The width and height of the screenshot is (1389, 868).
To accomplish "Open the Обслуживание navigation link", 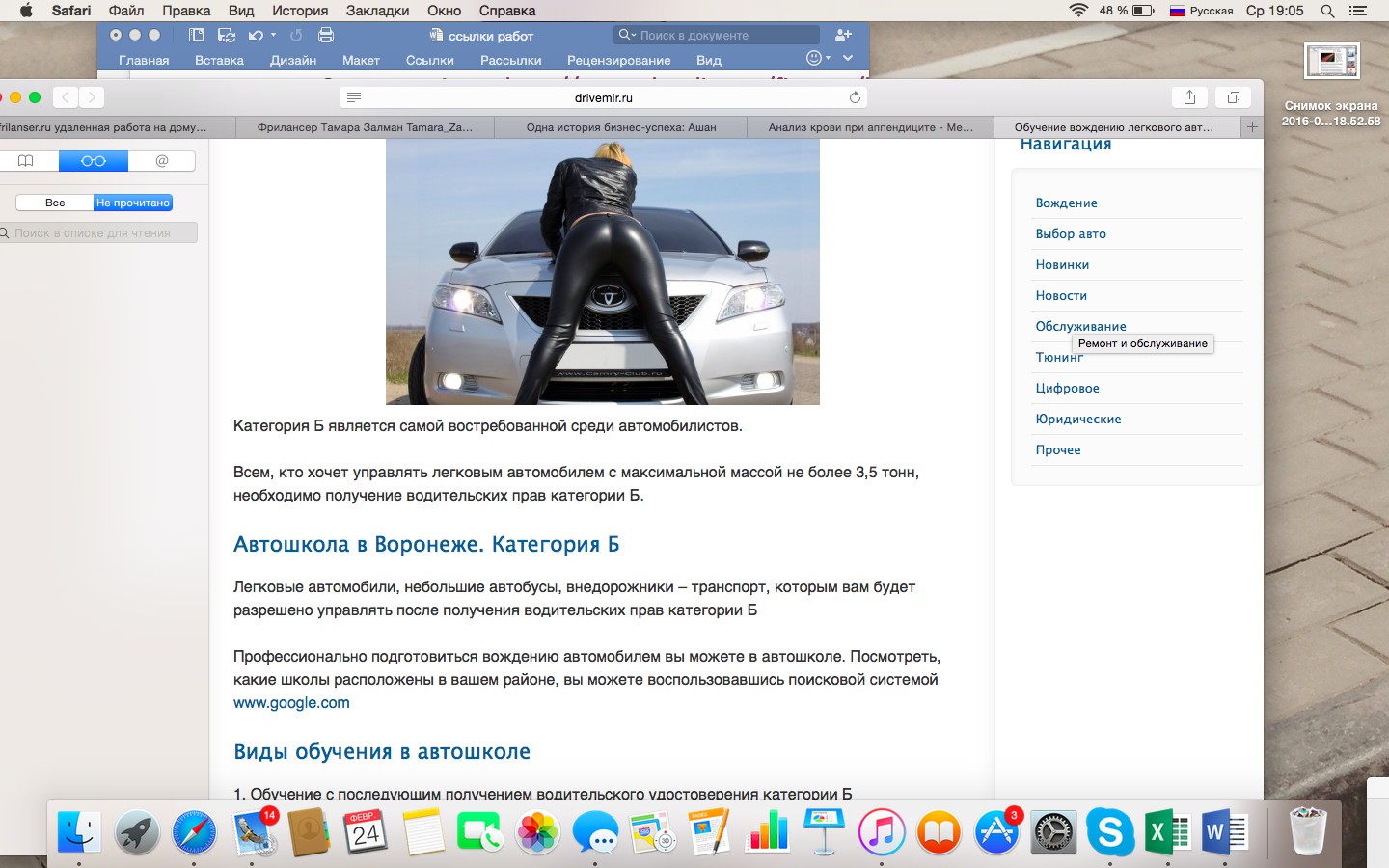I will click(1080, 326).
